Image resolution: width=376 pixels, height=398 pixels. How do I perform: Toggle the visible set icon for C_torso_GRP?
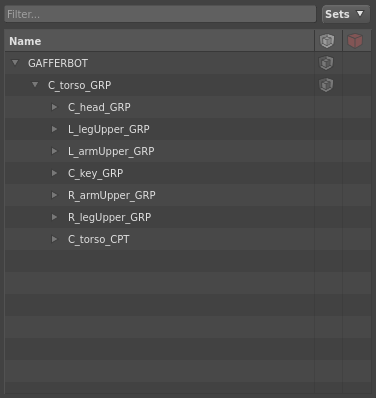click(326, 85)
